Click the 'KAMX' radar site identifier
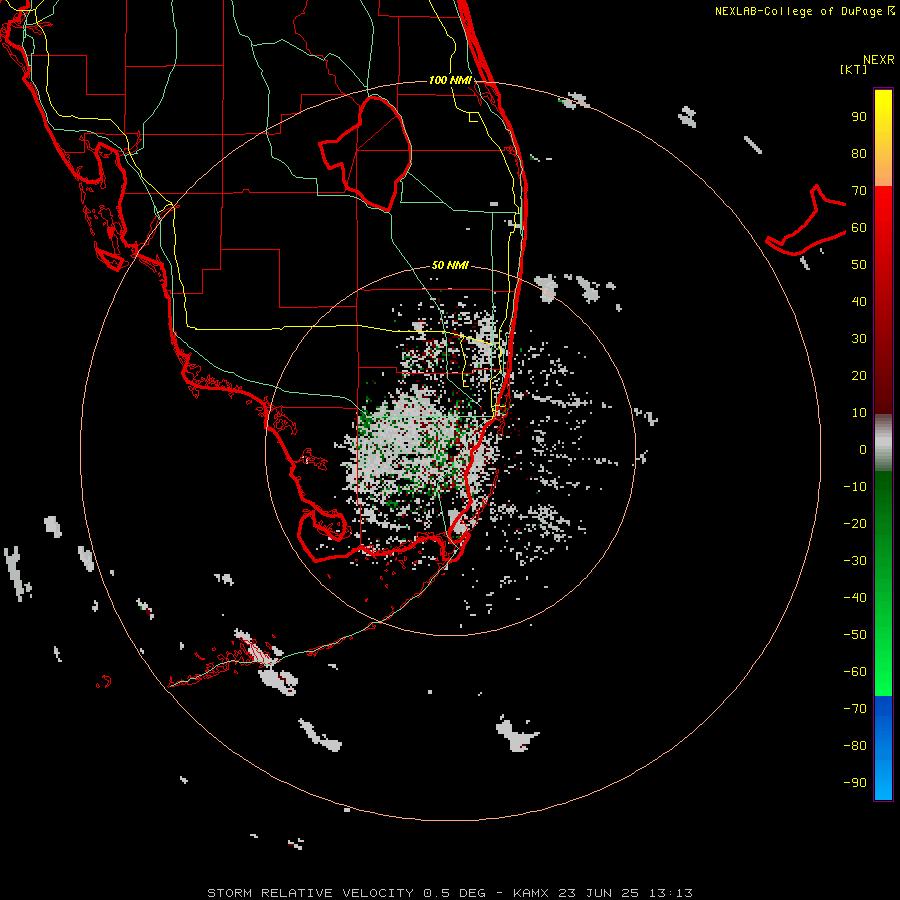This screenshot has height=900, width=900. [531, 893]
